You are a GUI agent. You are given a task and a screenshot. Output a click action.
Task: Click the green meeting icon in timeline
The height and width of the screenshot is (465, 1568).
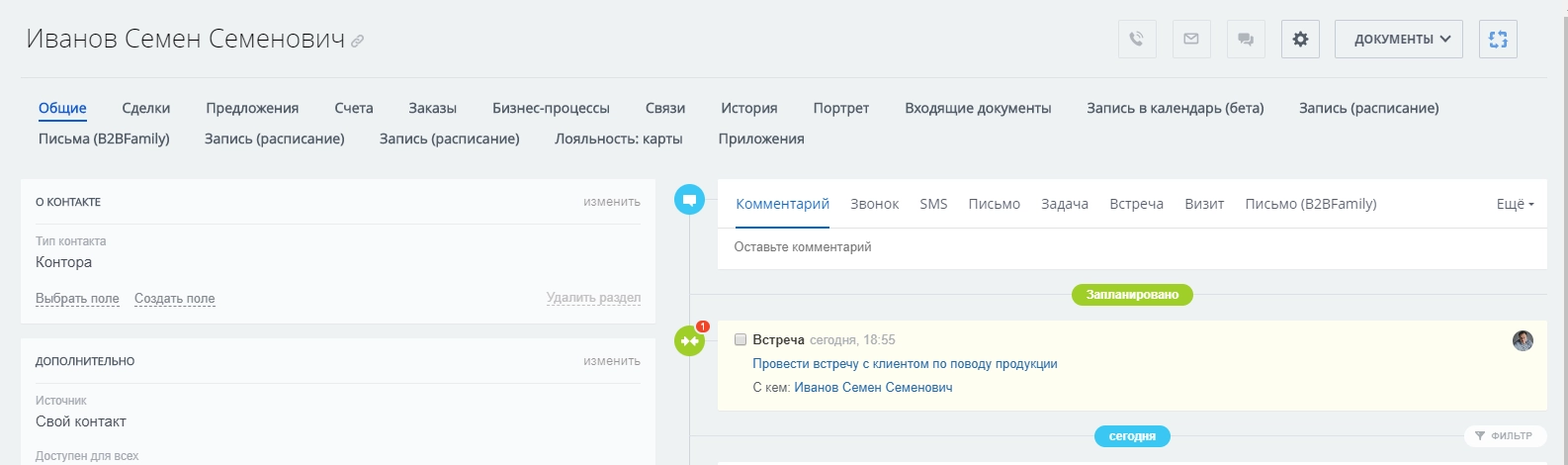[x=689, y=341]
